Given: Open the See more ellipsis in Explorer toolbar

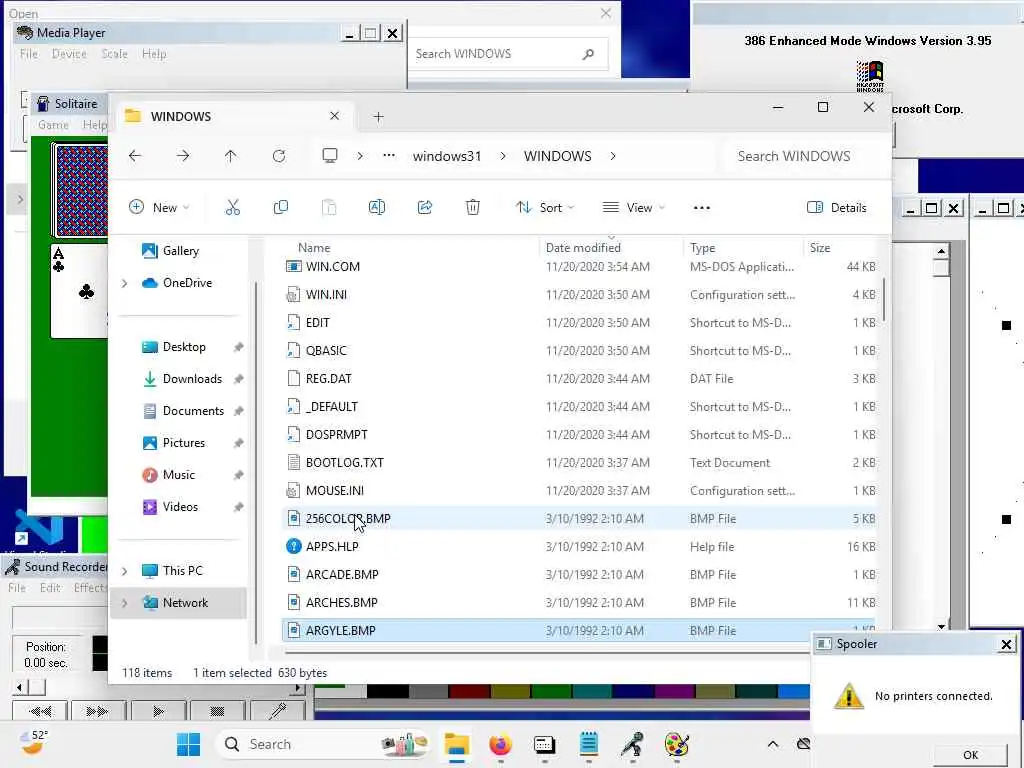Looking at the screenshot, I should pyautogui.click(x=701, y=208).
